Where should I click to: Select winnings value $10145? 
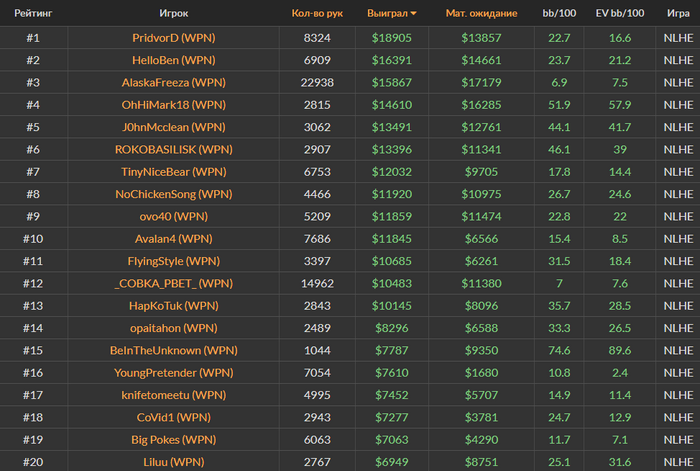392,306
